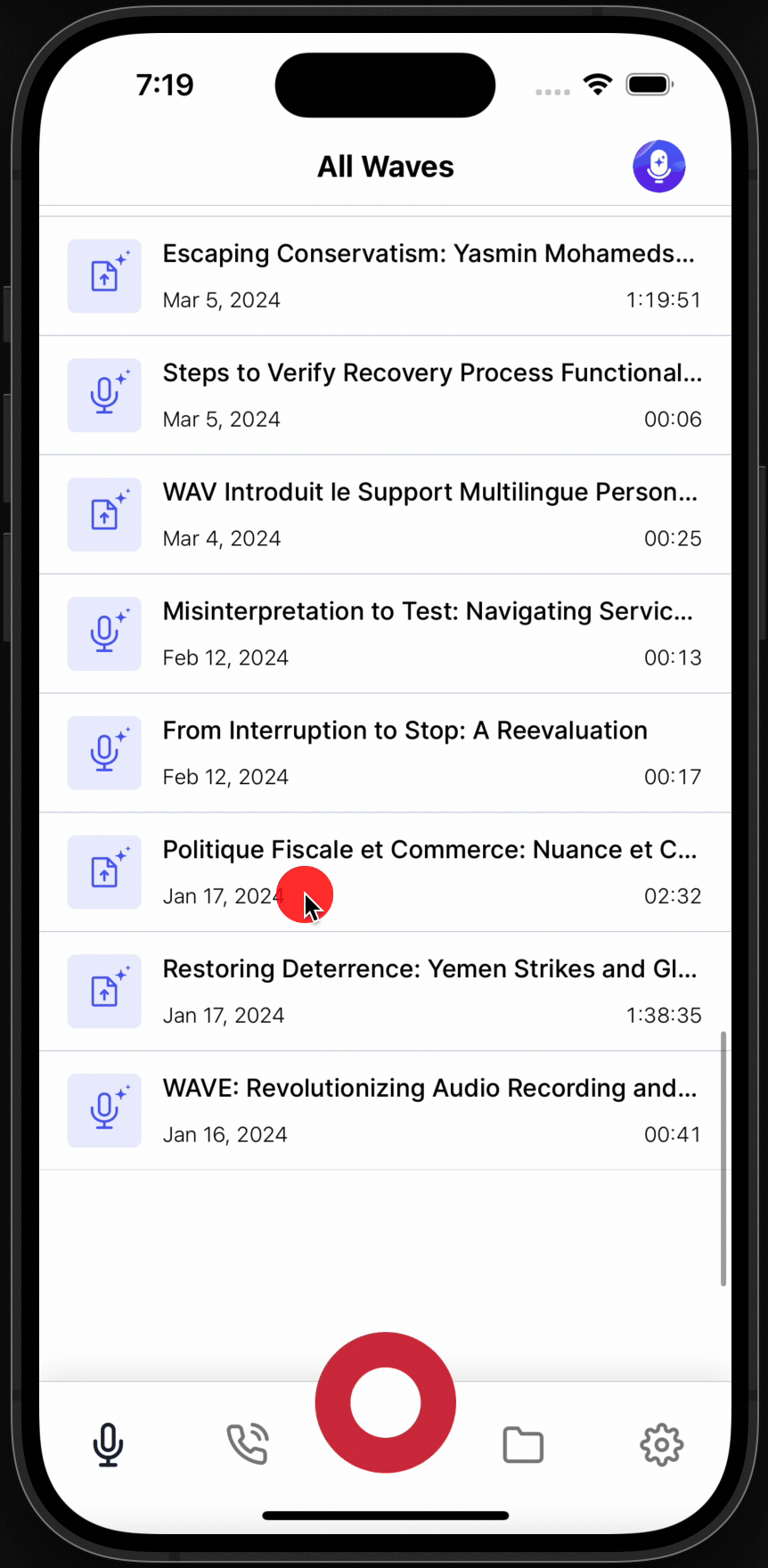768x1568 pixels.
Task: Open the Escaping Conservatism recording title
Action: pyautogui.click(x=429, y=254)
